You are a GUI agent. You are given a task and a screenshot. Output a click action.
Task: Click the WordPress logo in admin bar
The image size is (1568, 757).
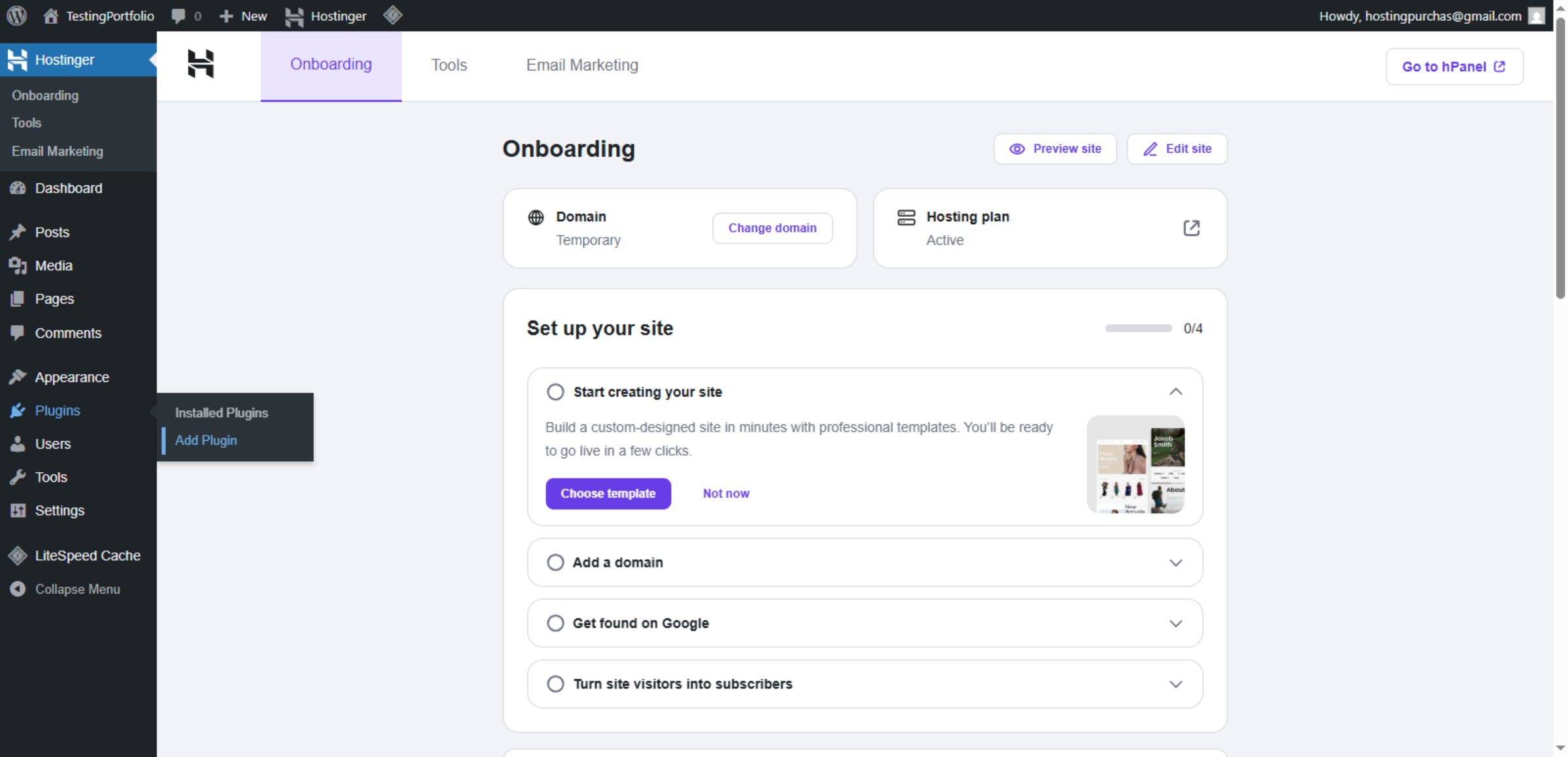pos(17,16)
